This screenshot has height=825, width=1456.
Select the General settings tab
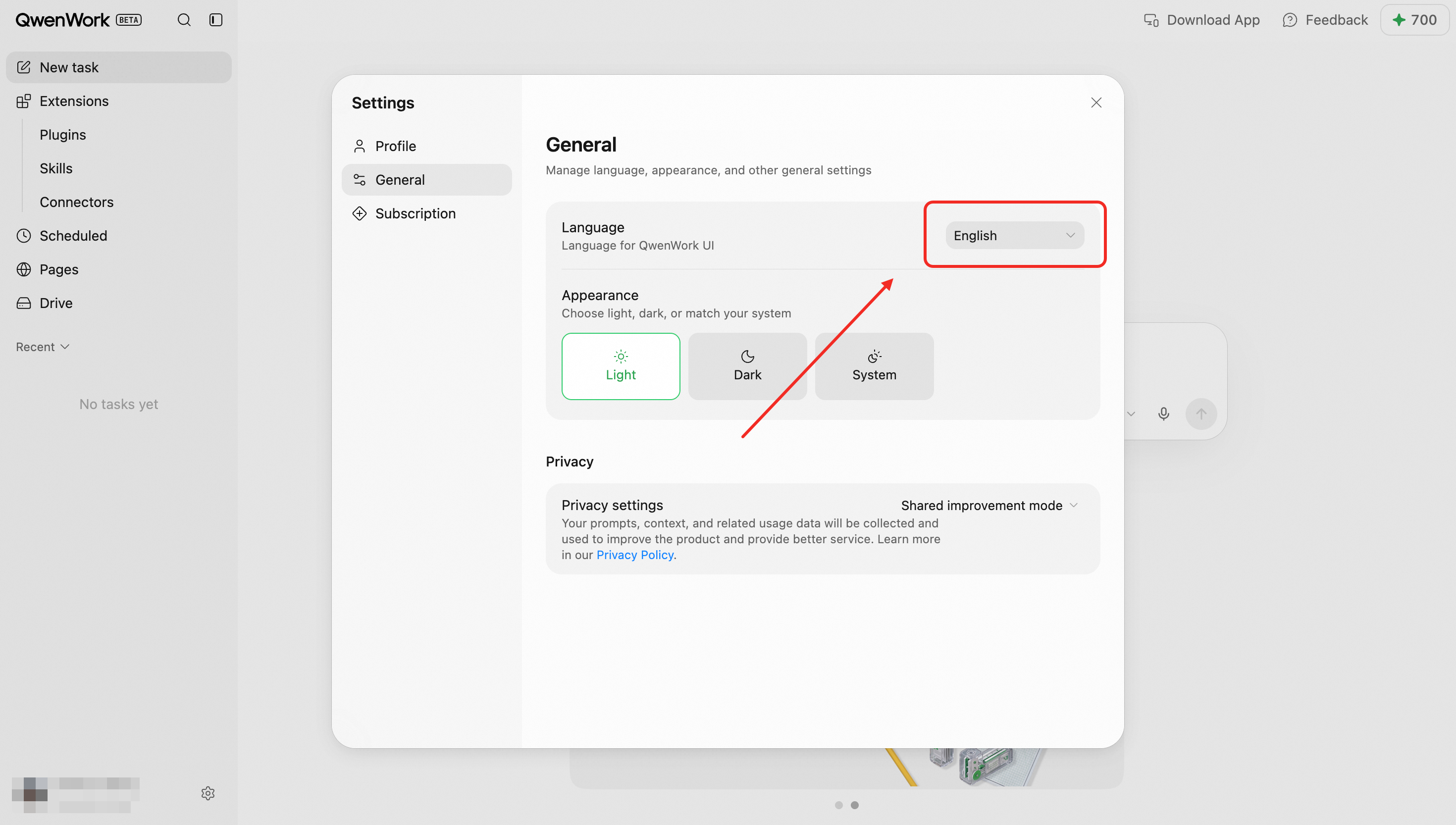tap(426, 180)
